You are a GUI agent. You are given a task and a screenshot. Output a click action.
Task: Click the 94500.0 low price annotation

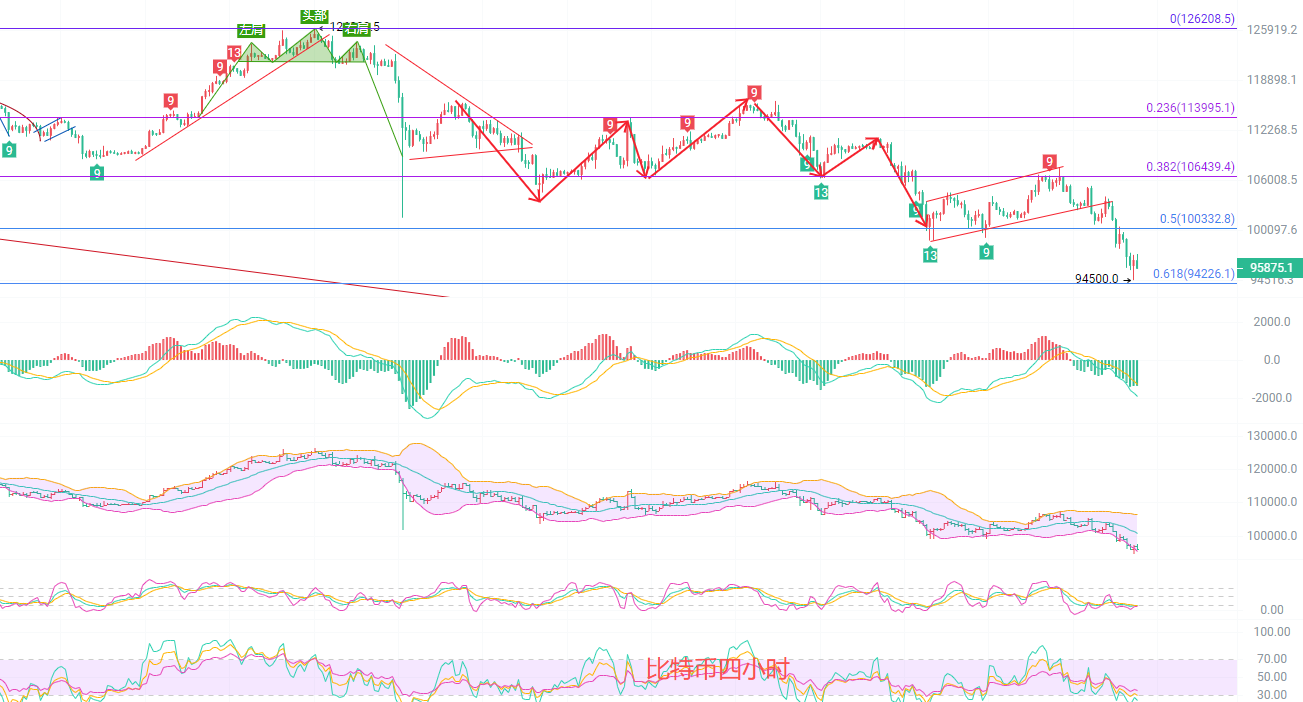point(1097,279)
